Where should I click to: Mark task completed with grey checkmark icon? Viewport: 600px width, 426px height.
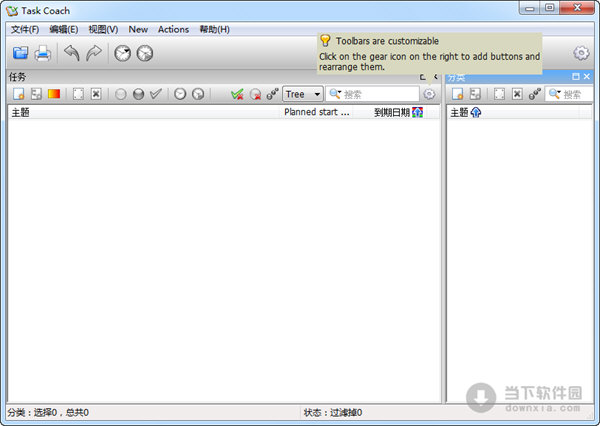156,93
